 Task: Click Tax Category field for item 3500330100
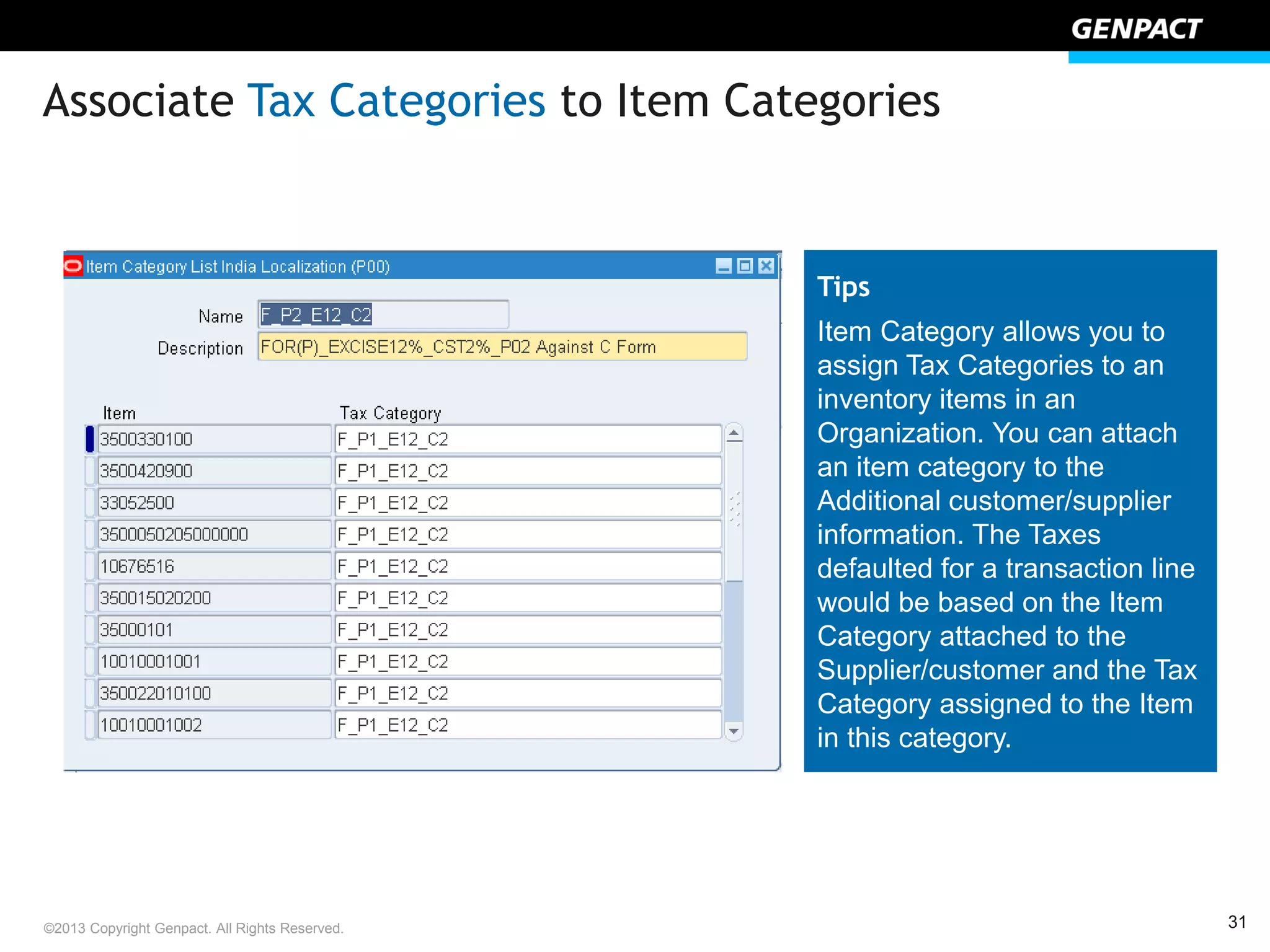click(528, 439)
